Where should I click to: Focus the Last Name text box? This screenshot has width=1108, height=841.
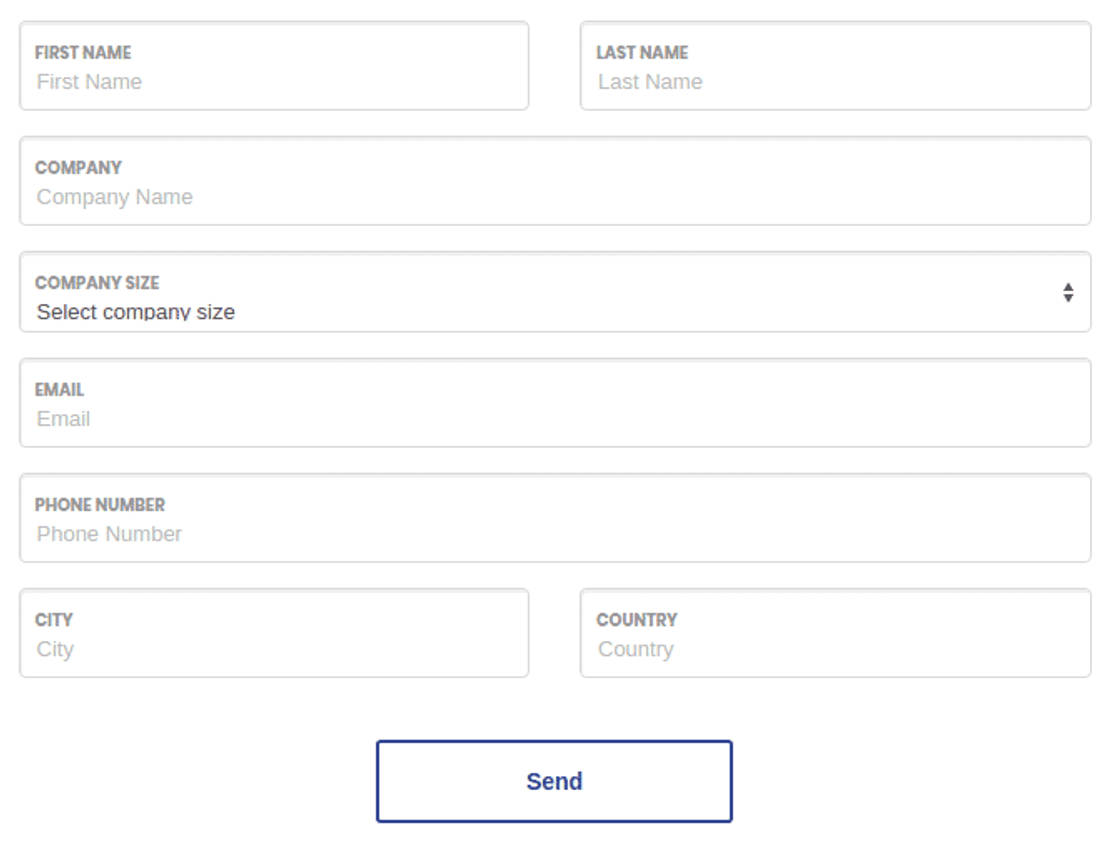coord(834,82)
